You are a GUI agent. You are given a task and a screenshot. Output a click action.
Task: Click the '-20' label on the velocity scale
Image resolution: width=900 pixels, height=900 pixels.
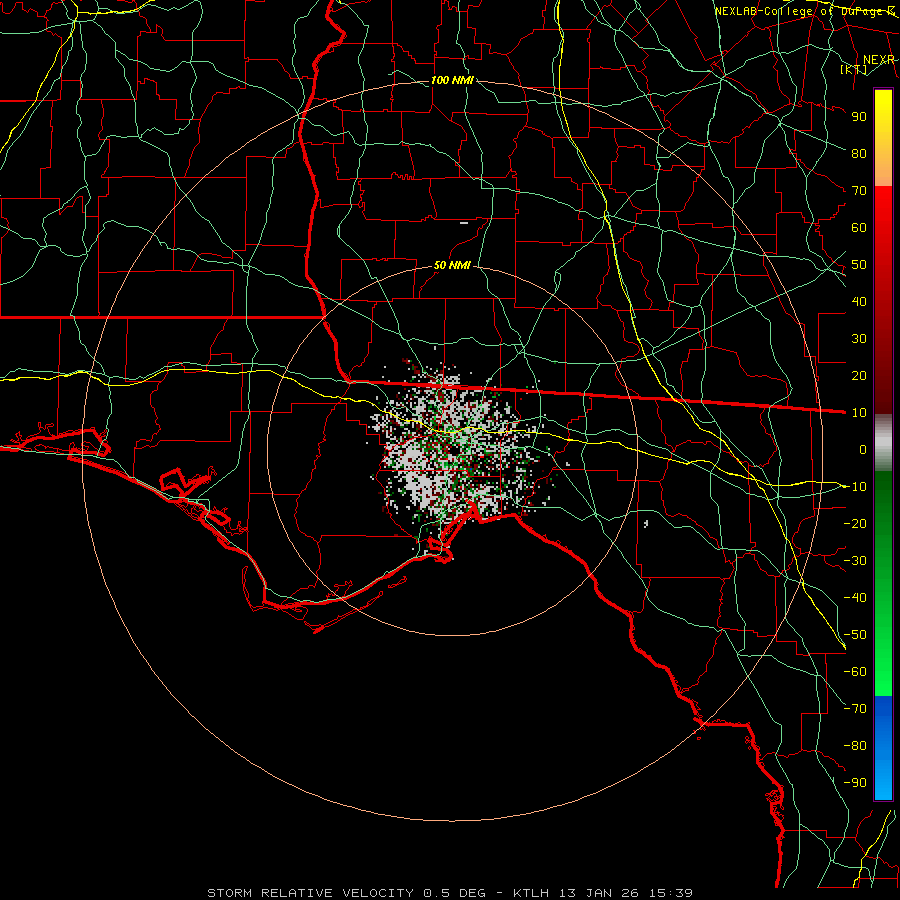click(855, 523)
